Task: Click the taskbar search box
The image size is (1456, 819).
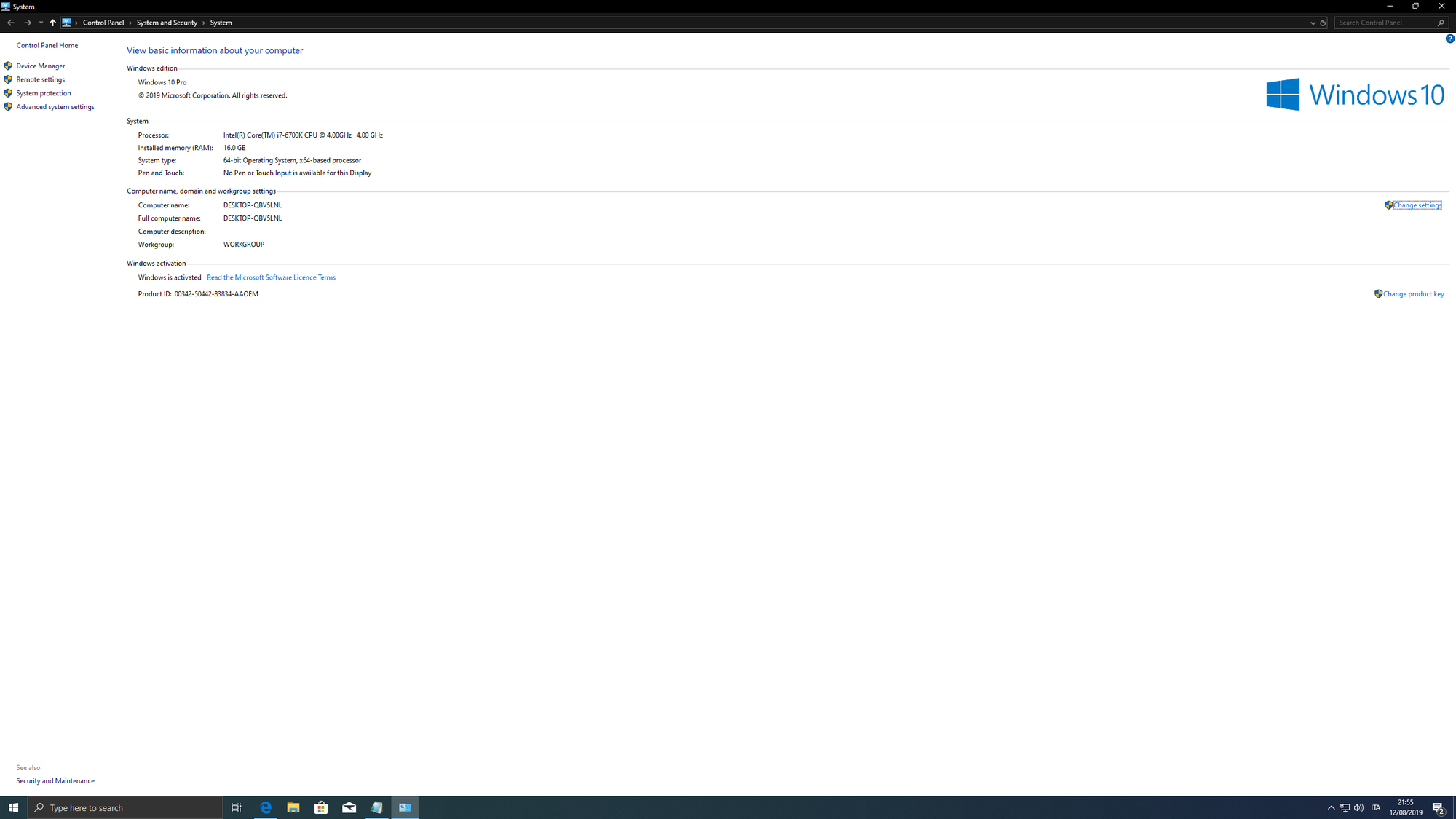Action: 125,807
